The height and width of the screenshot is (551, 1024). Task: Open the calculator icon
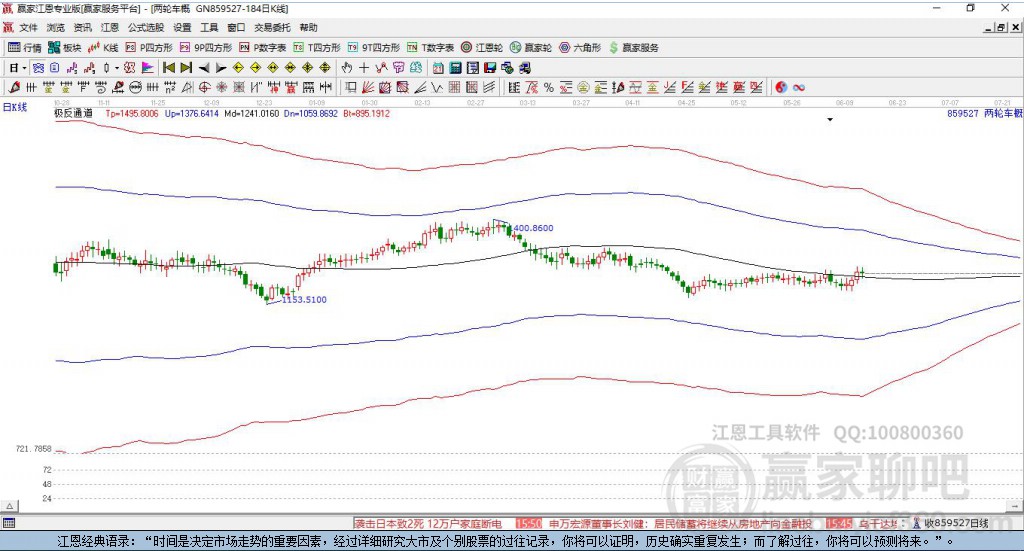coord(455,68)
